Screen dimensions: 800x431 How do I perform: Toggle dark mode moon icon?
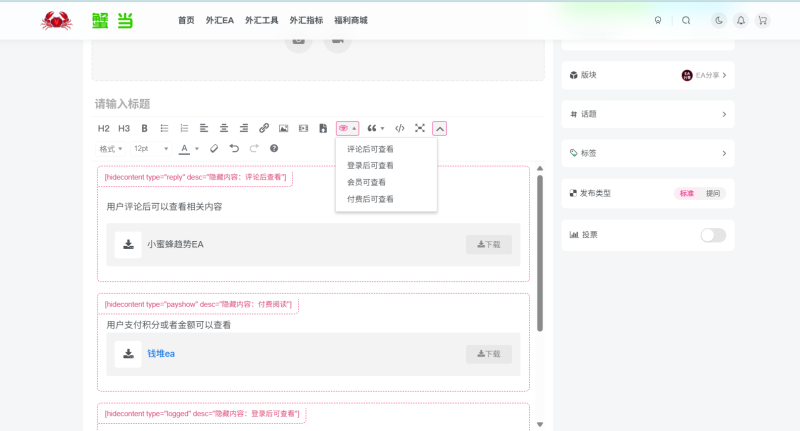point(719,20)
